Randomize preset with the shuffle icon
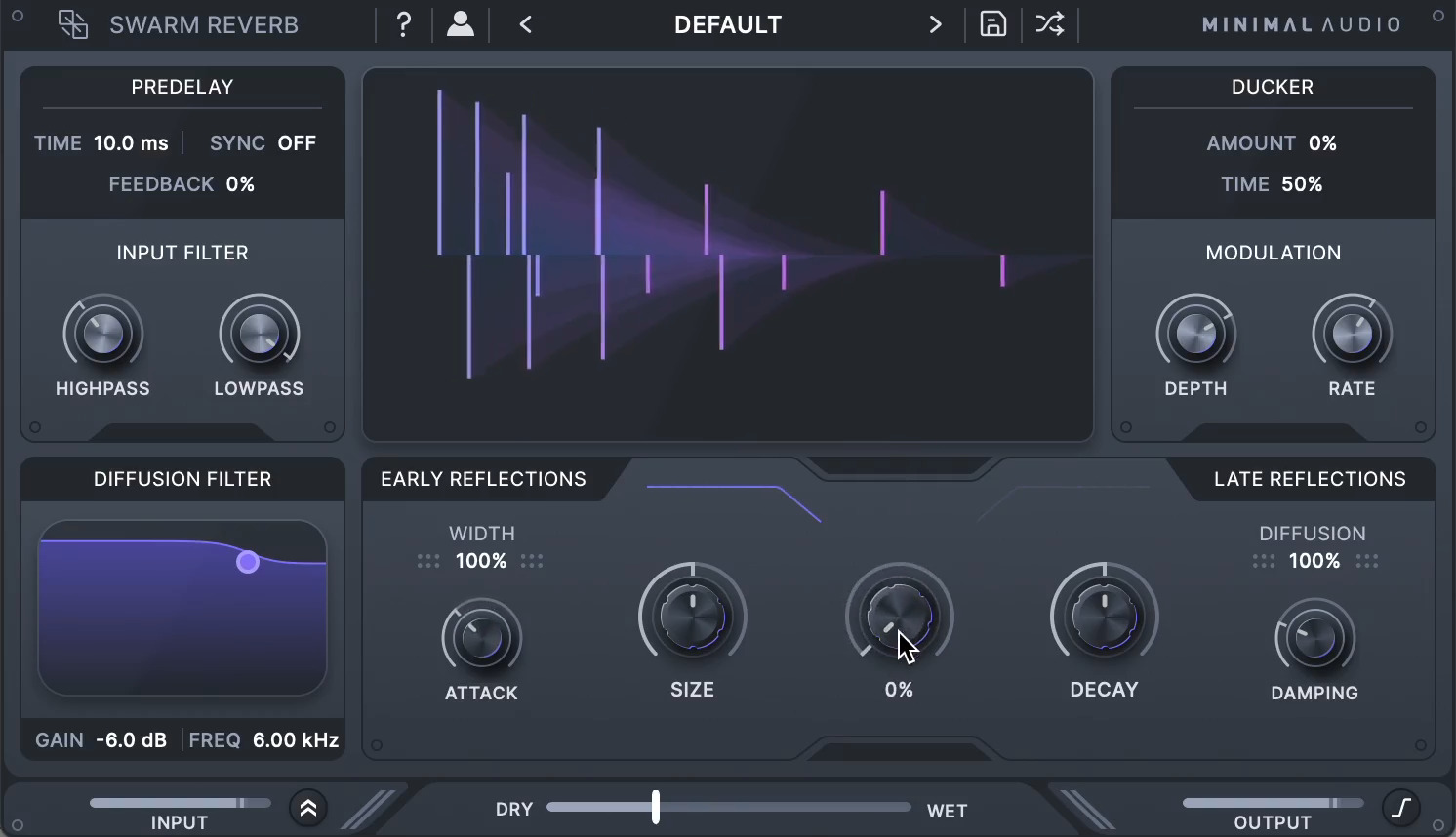Viewport: 1456px width, 837px height. coord(1050,24)
